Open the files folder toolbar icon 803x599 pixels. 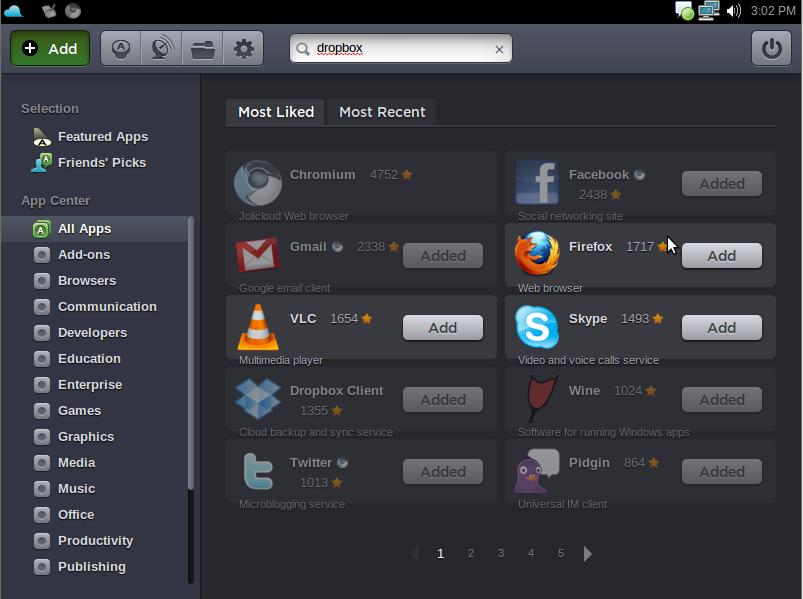pyautogui.click(x=203, y=48)
